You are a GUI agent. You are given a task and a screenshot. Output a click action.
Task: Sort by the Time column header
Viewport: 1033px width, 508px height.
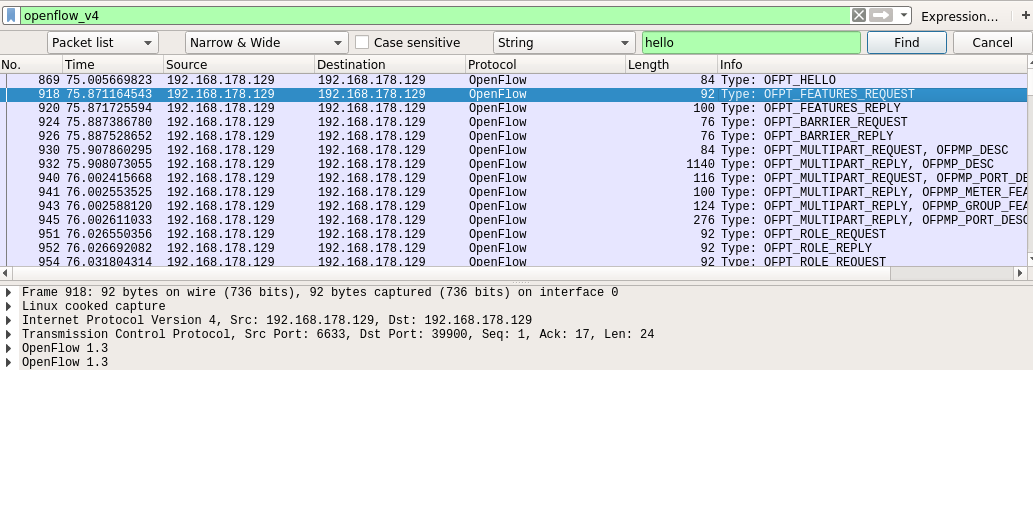point(113,65)
